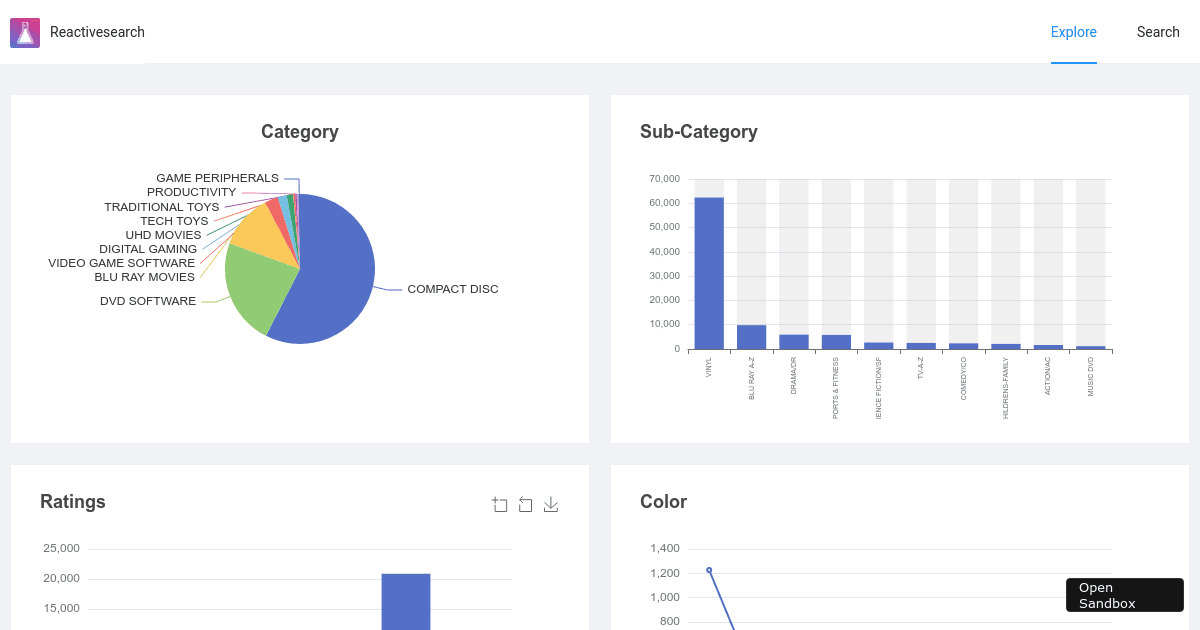Click the GAME PERIPHERALS label
Viewport: 1200px width, 630px height.
217,177
